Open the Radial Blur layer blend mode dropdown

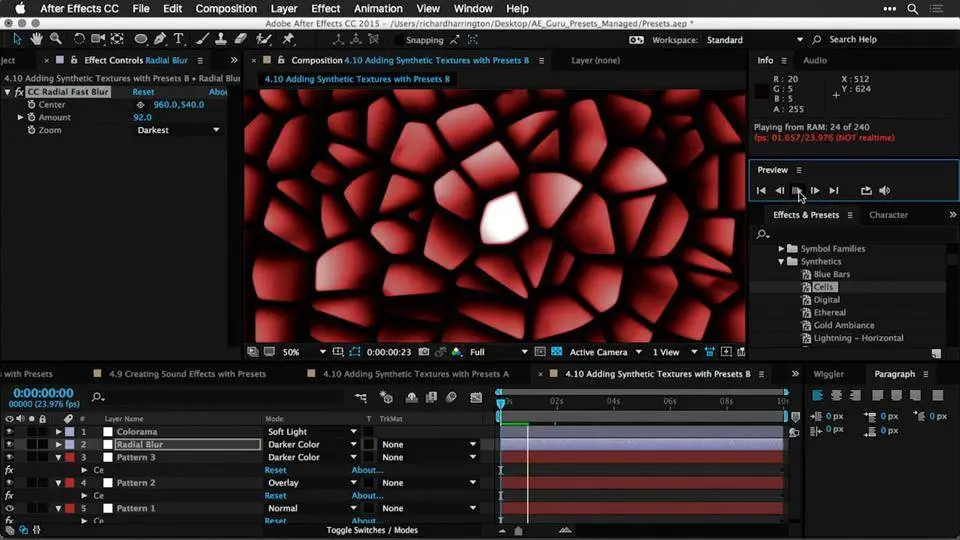[312, 445]
